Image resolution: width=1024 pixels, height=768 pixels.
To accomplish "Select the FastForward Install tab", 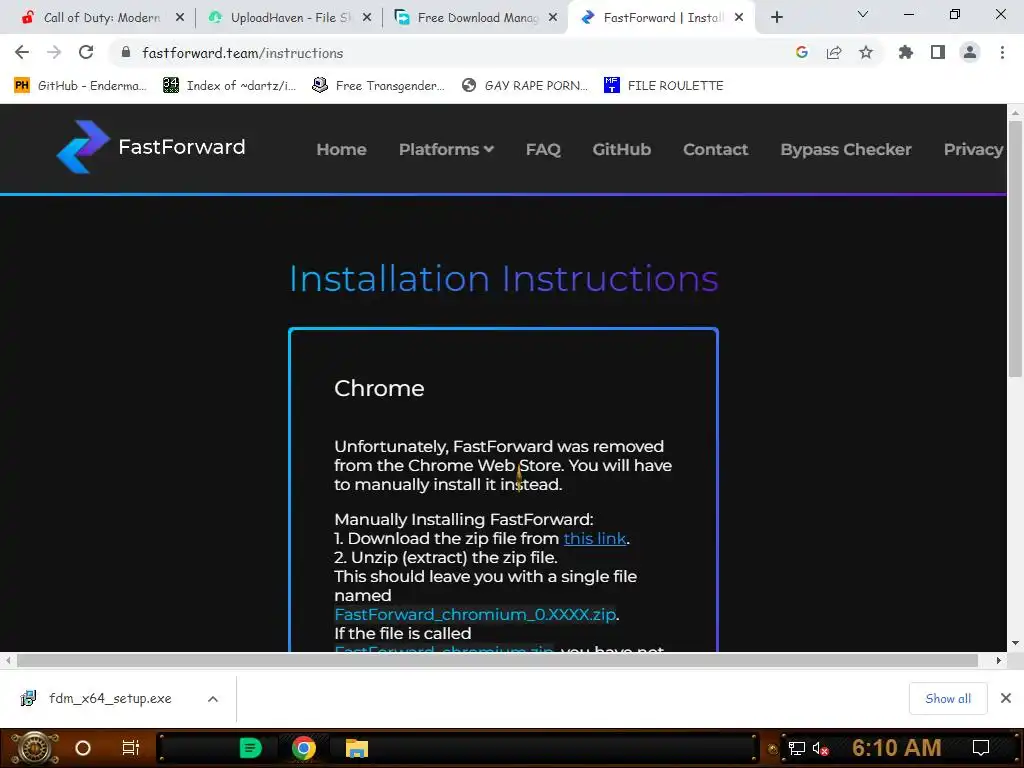I will pyautogui.click(x=661, y=18).
